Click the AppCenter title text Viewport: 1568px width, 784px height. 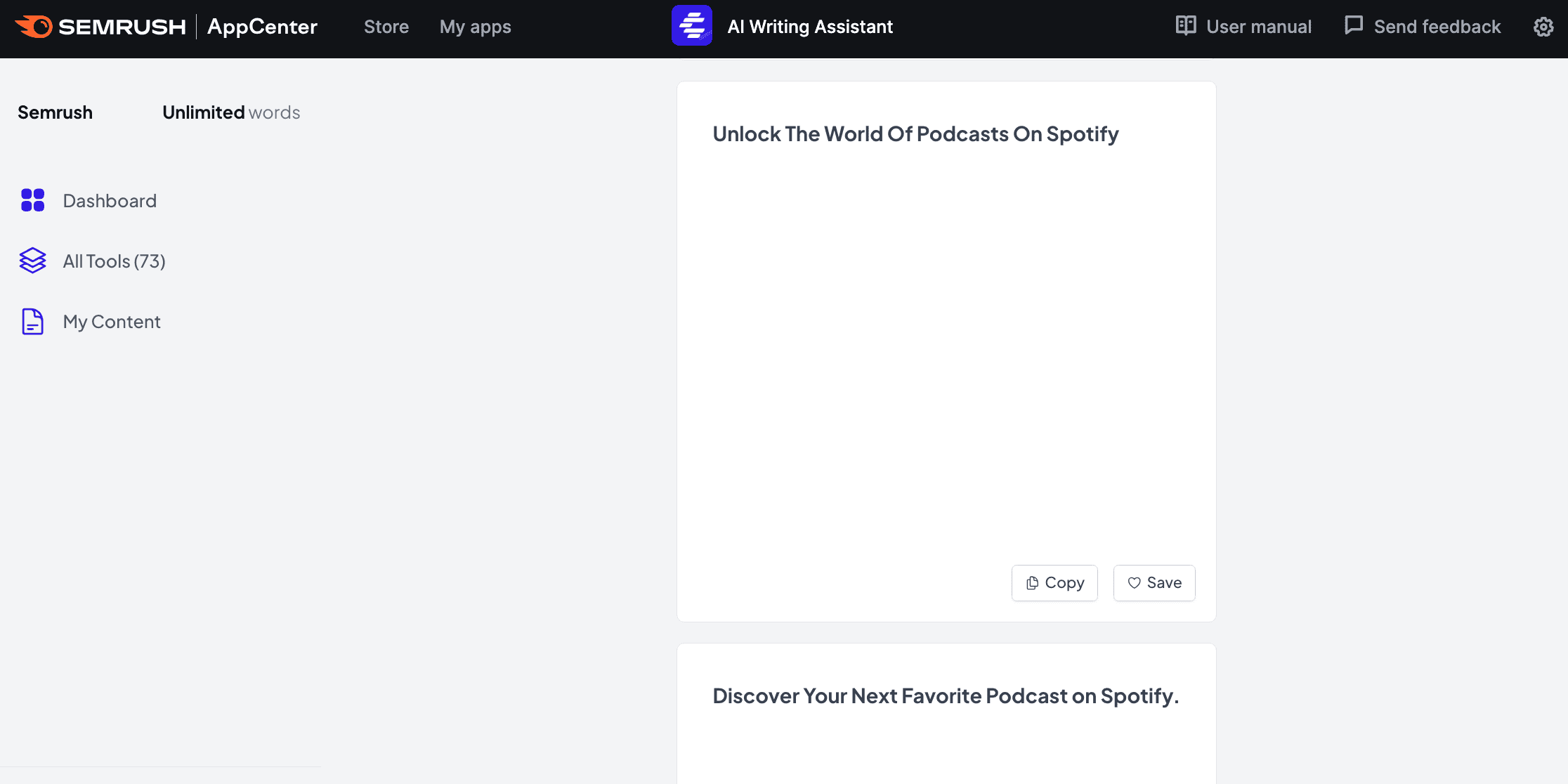point(262,27)
